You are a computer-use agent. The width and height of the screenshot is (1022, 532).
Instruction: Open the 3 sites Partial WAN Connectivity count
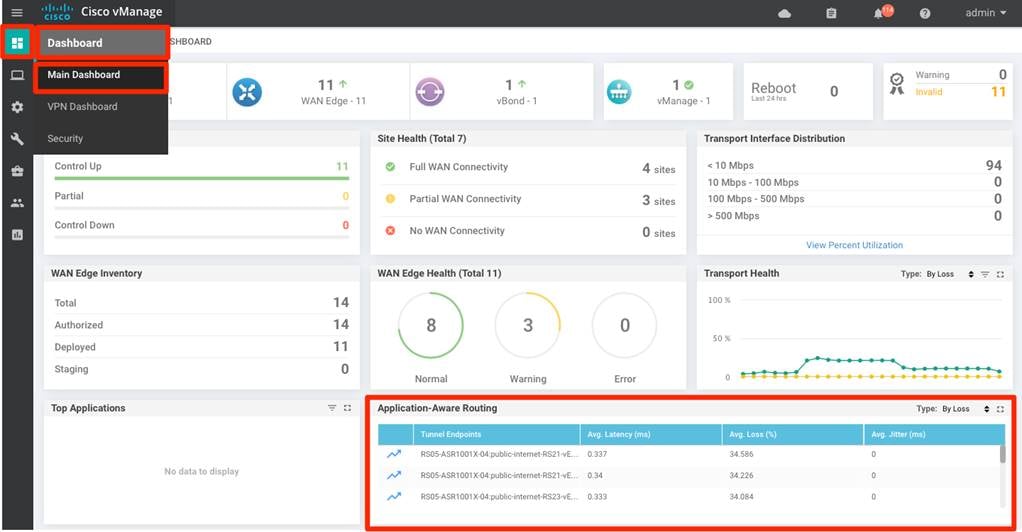[658, 200]
